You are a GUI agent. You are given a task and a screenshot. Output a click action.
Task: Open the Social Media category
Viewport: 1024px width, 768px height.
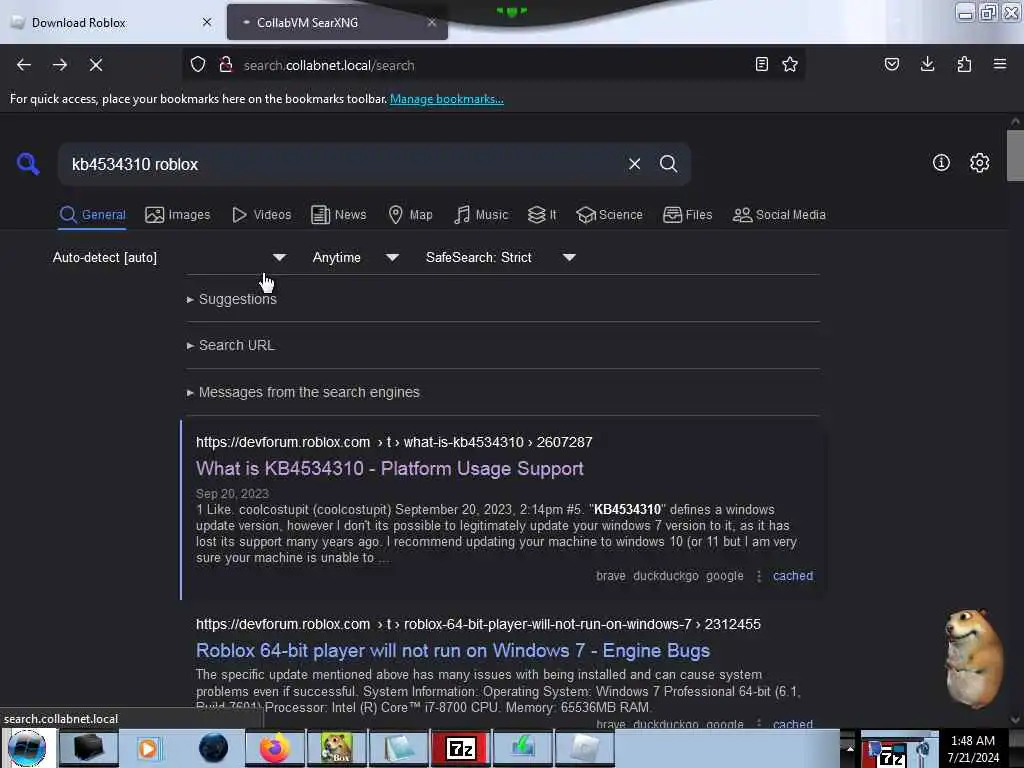click(x=779, y=215)
